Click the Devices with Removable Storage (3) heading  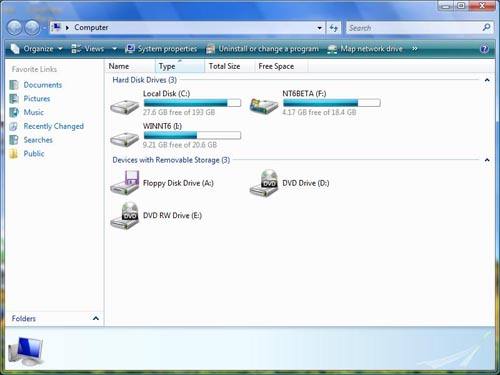click(171, 160)
